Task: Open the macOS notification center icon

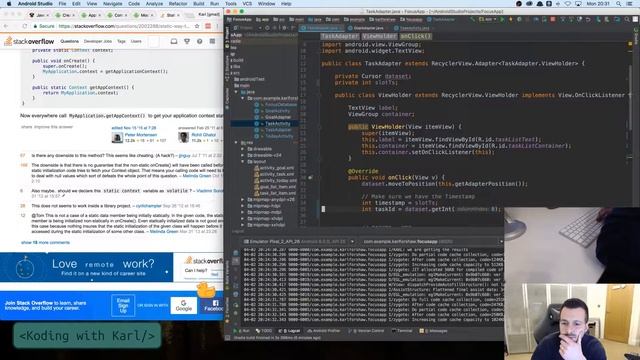Action: 629,4
